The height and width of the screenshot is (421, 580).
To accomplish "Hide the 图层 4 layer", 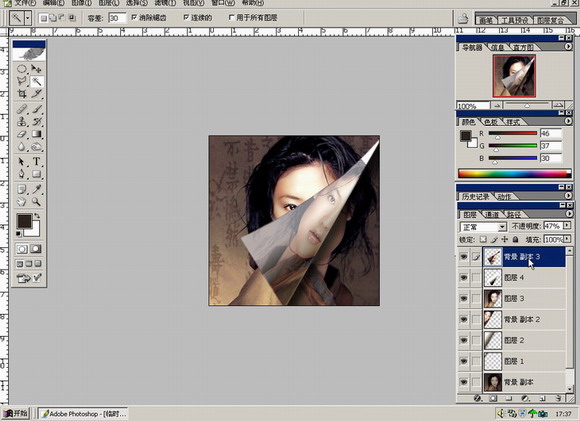I will click(x=463, y=277).
